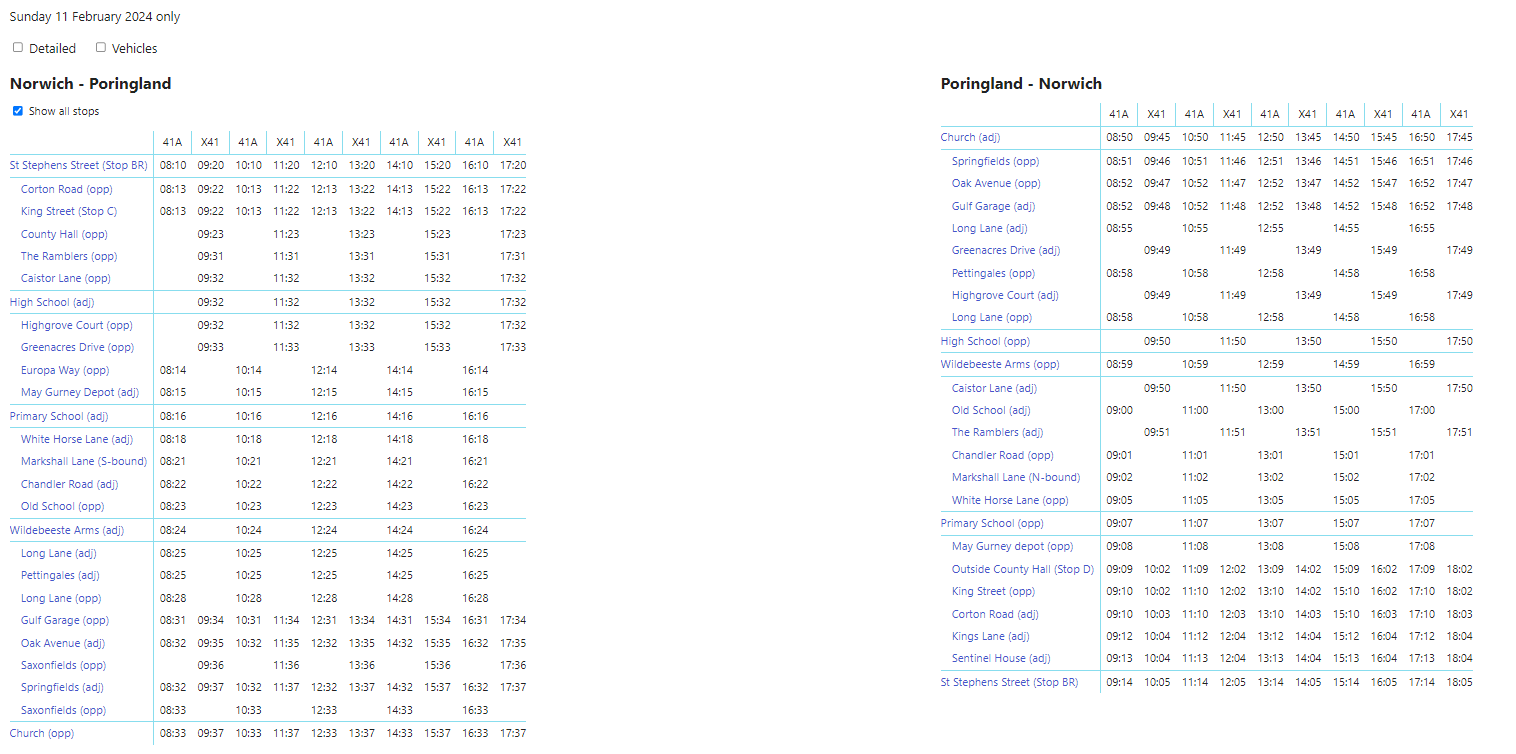Open the Primary School (adj) stop link

coord(59,416)
